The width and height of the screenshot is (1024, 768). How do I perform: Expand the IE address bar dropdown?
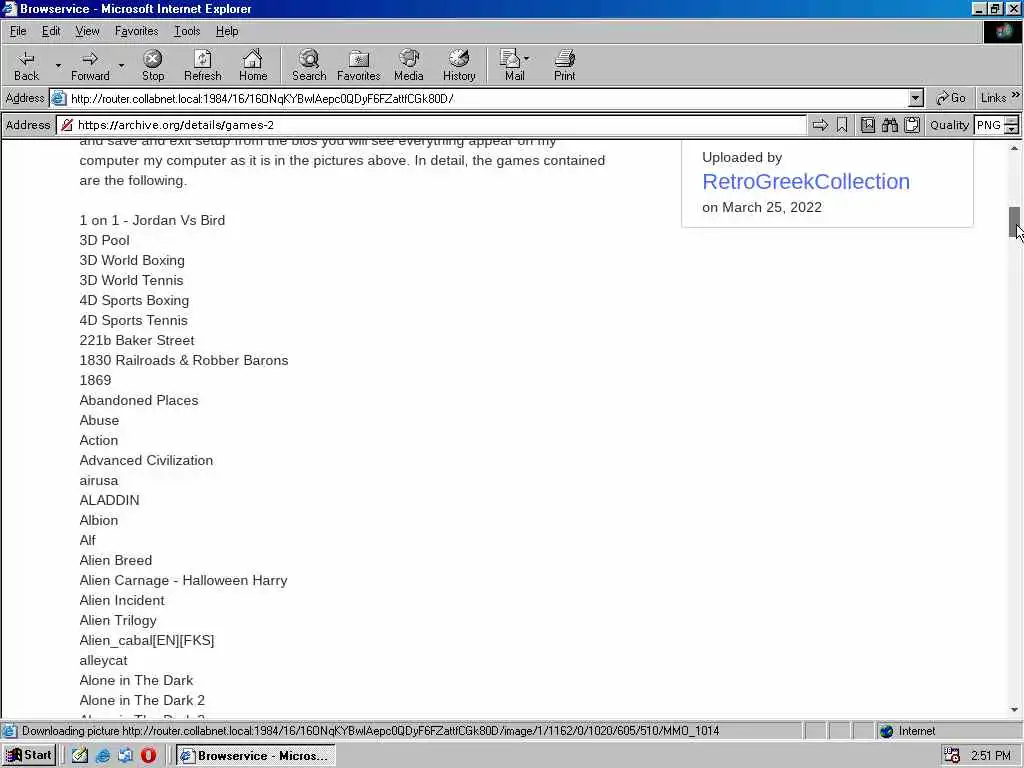coord(916,99)
